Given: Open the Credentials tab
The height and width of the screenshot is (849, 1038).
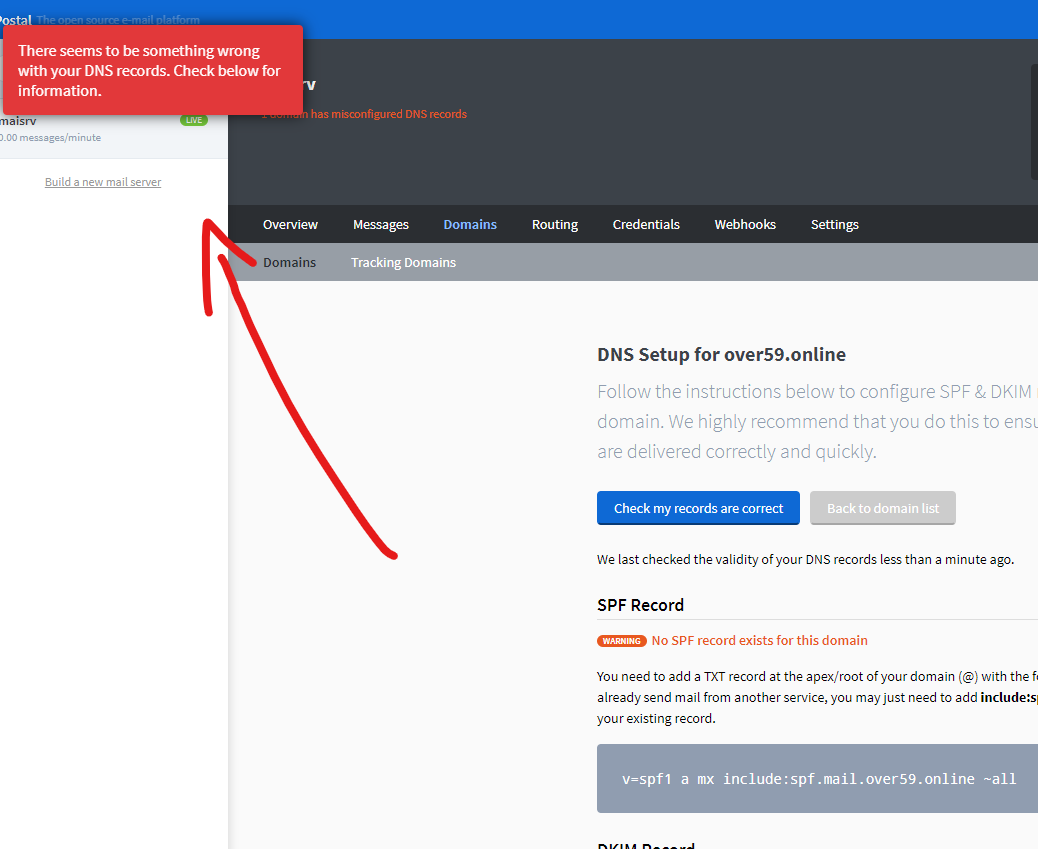Looking at the screenshot, I should click(646, 224).
